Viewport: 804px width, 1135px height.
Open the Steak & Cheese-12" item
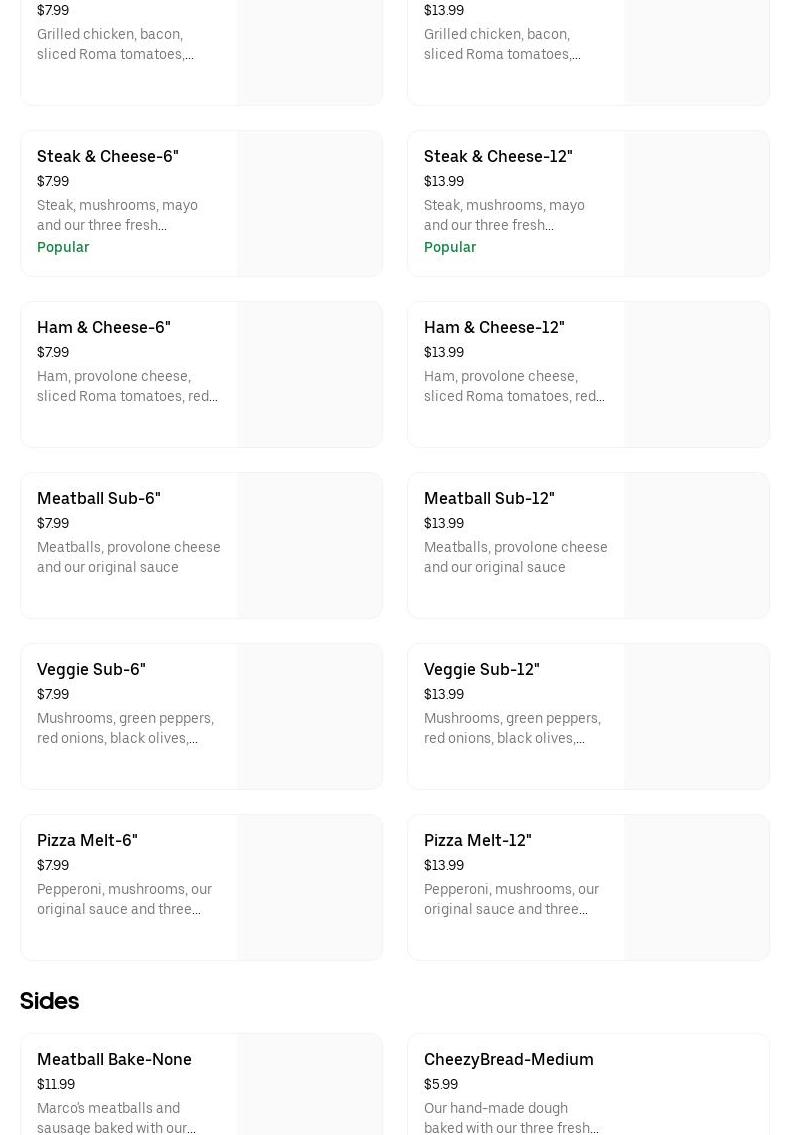(x=498, y=157)
